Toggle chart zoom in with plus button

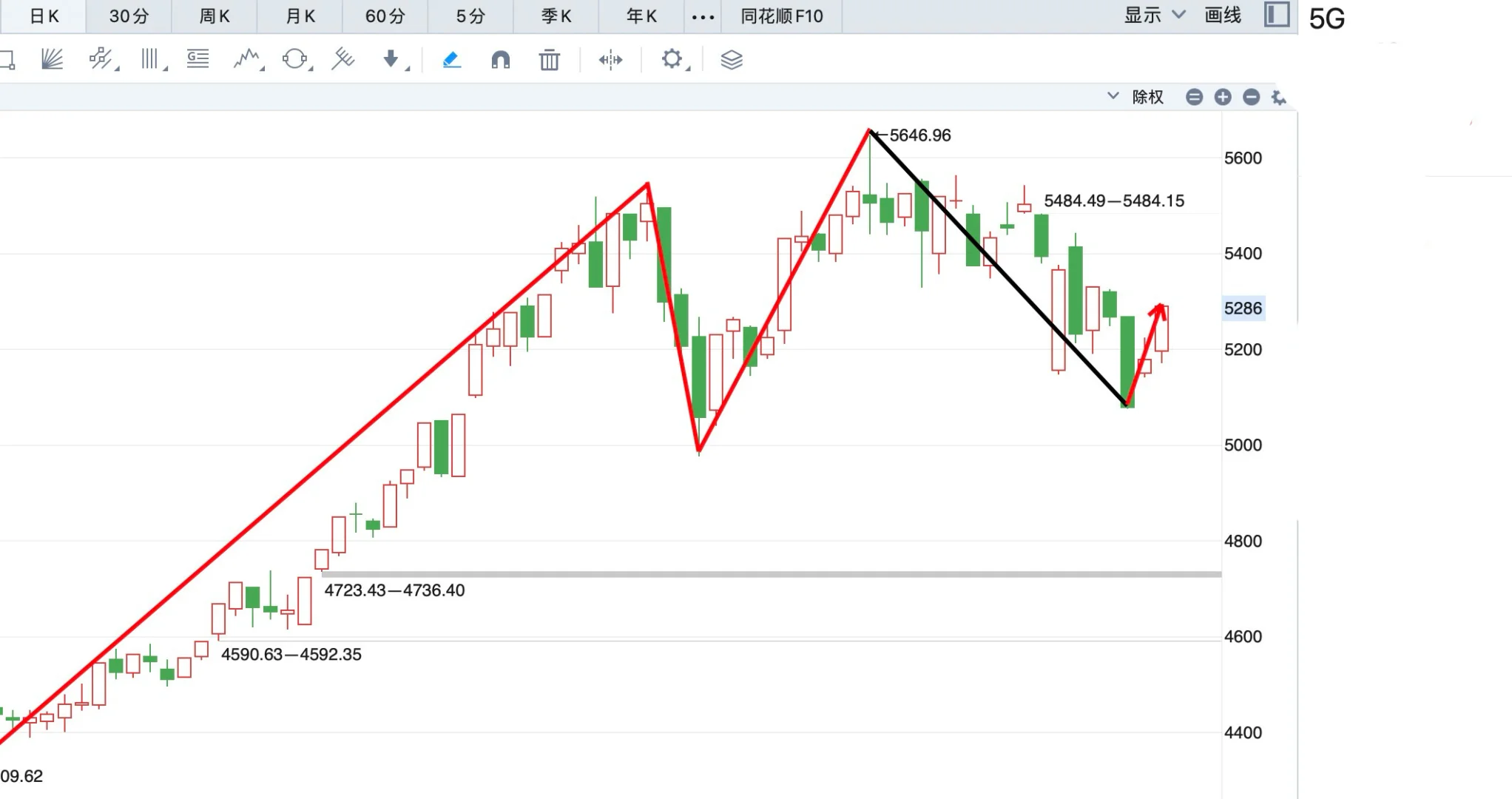point(1223,96)
